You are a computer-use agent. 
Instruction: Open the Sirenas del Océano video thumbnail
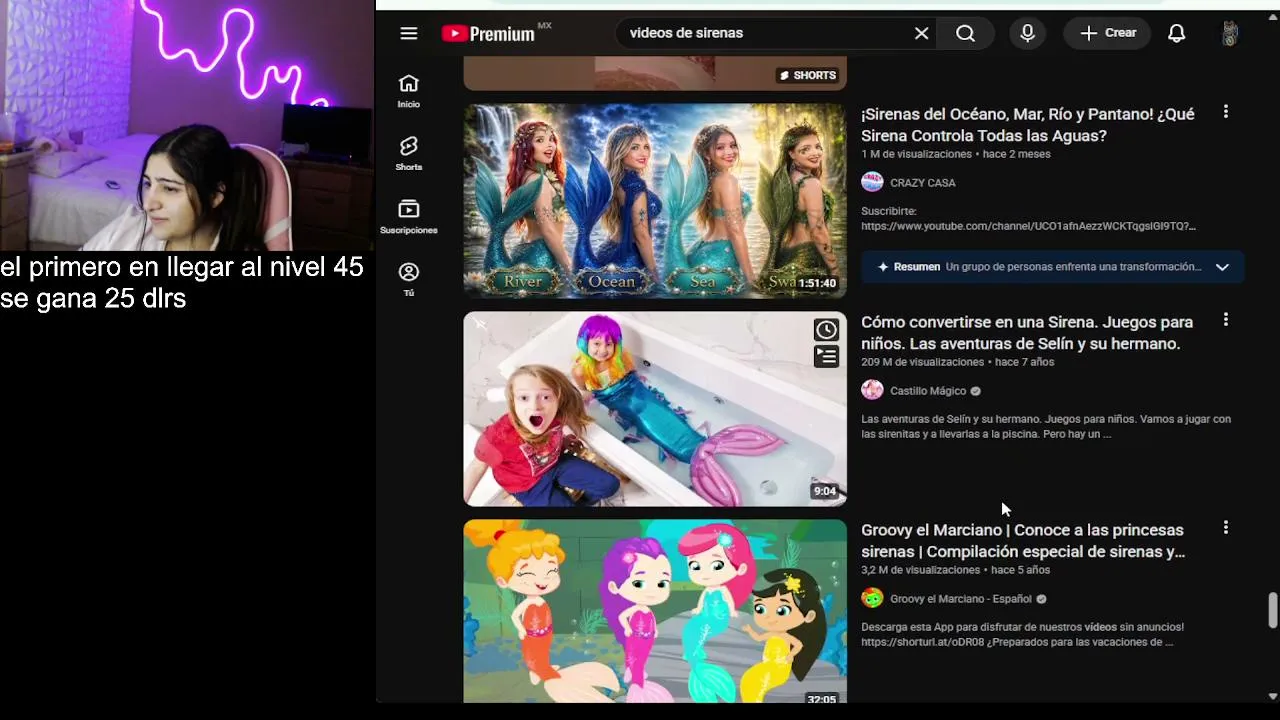(x=655, y=201)
